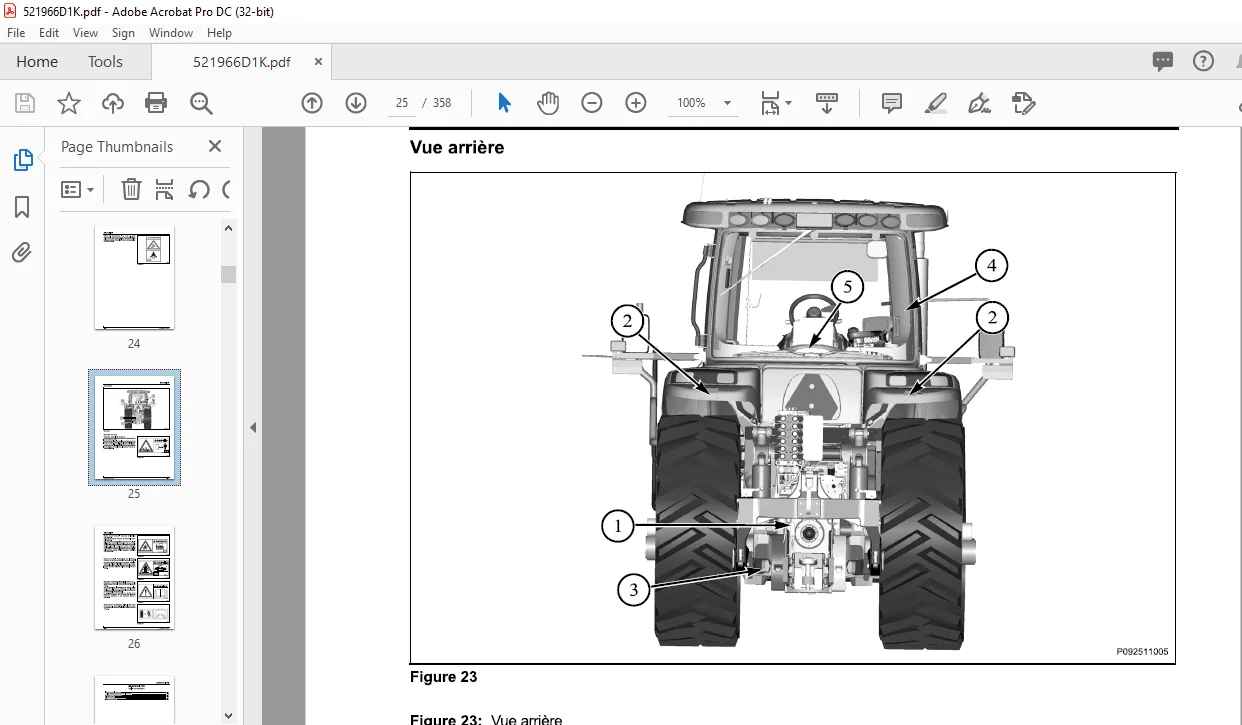Open the Edit menu
Viewport: 1242px width, 725px height.
(49, 33)
